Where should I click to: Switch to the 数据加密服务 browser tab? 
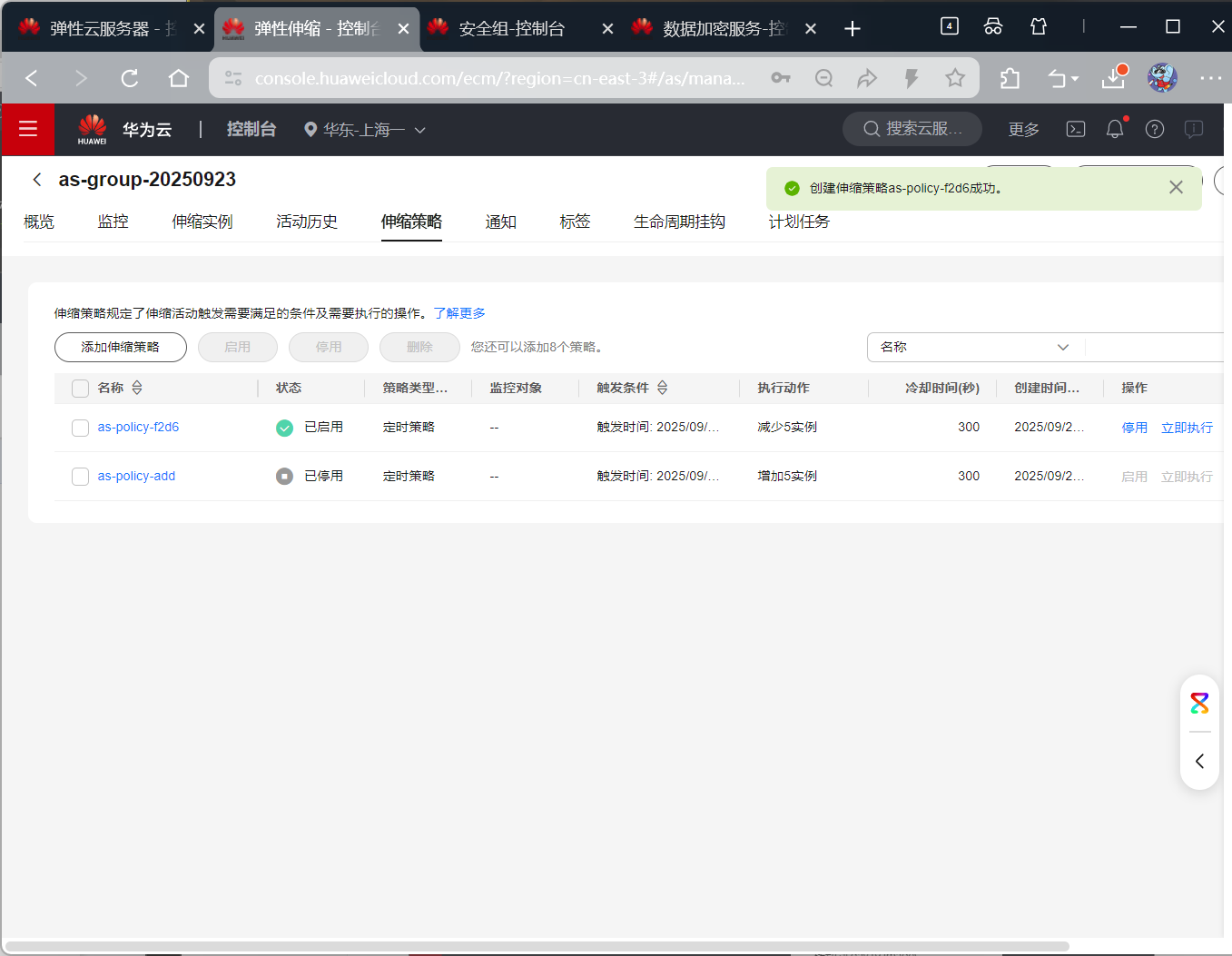coord(724,29)
